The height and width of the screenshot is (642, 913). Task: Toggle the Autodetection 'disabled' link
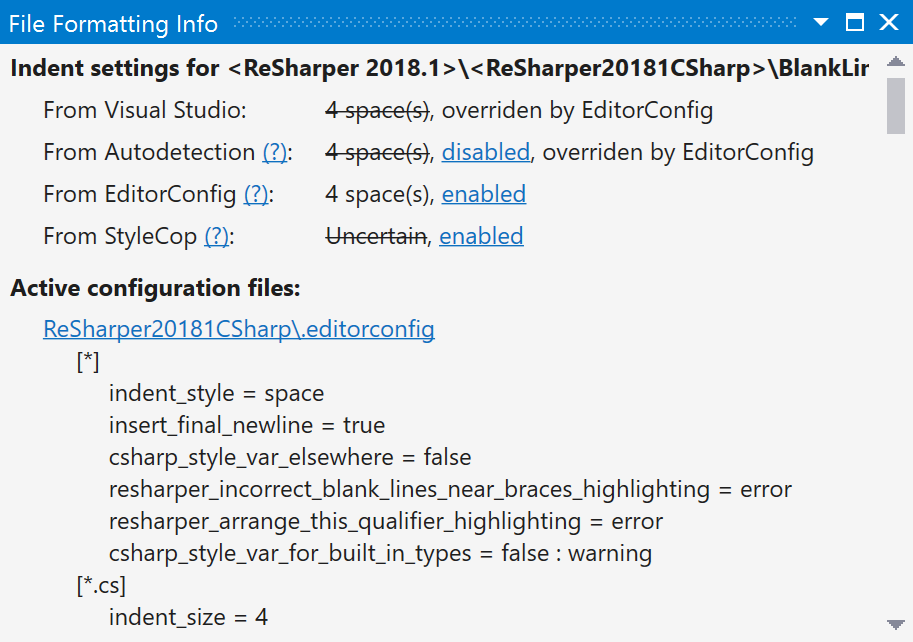tap(486, 152)
